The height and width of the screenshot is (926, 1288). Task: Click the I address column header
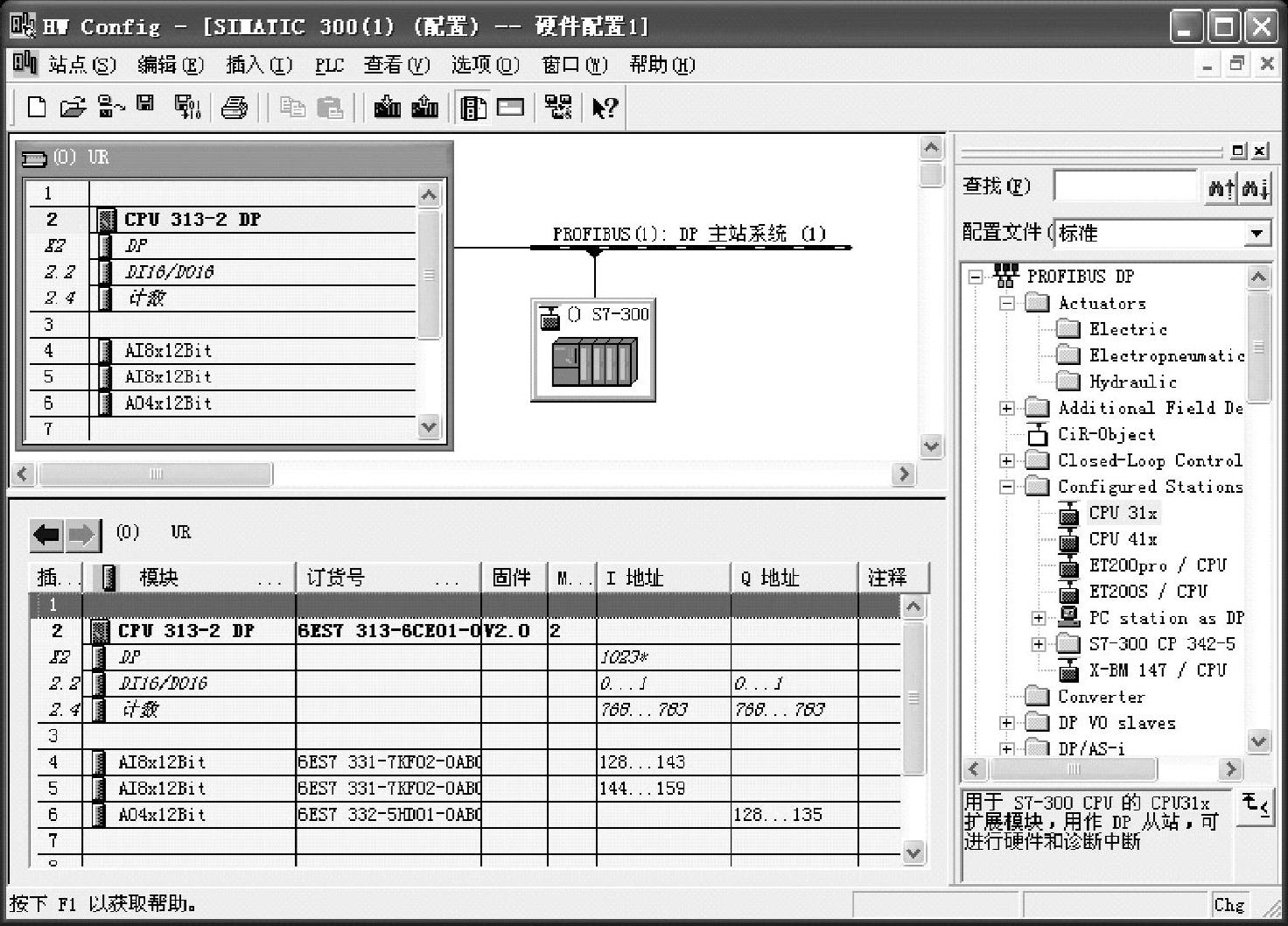coord(663,578)
